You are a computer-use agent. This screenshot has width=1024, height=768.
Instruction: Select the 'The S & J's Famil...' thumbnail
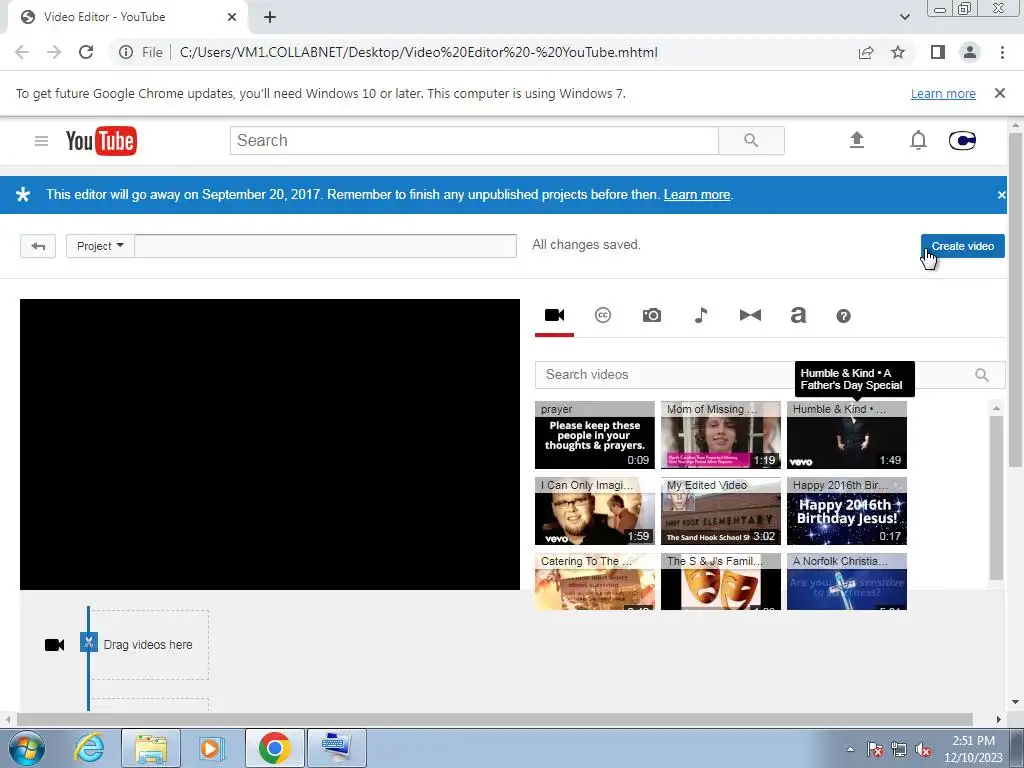(720, 581)
